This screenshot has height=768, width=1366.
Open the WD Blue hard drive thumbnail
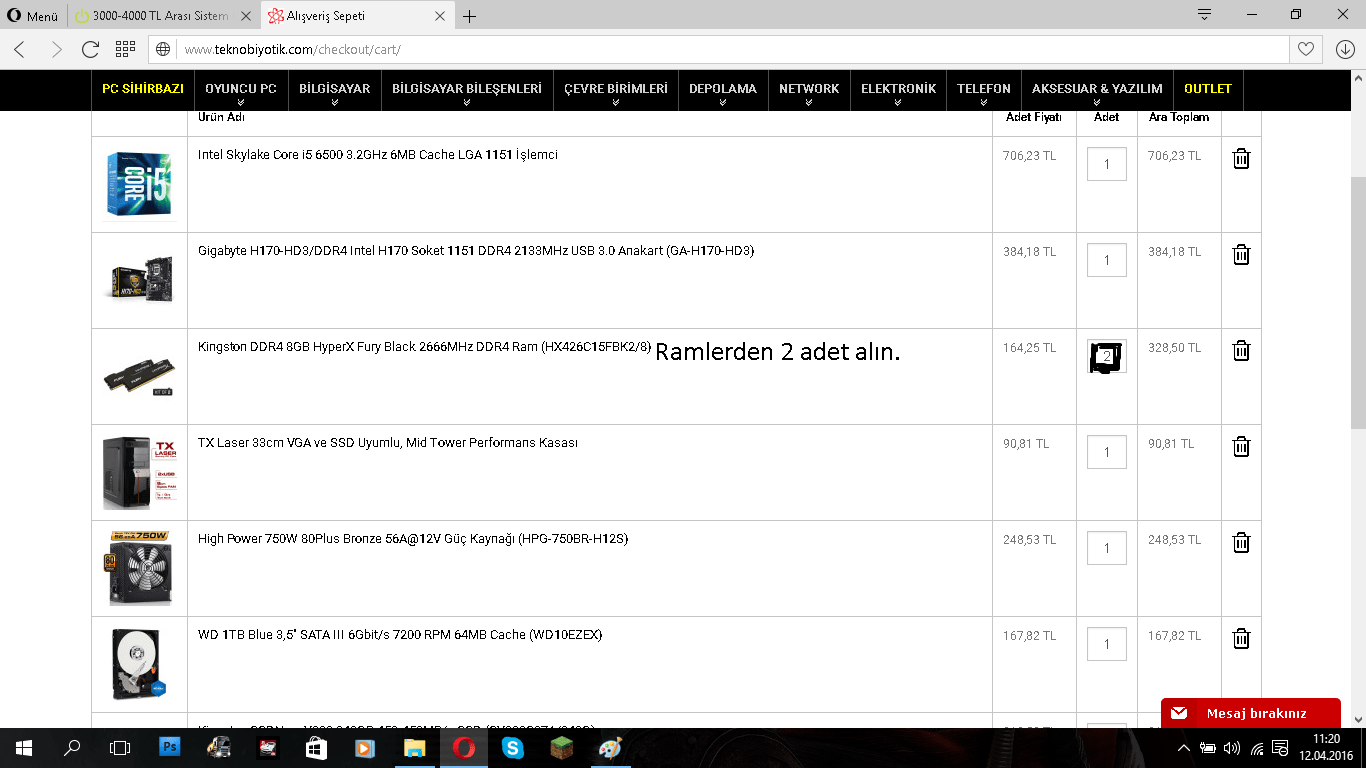tap(139, 664)
